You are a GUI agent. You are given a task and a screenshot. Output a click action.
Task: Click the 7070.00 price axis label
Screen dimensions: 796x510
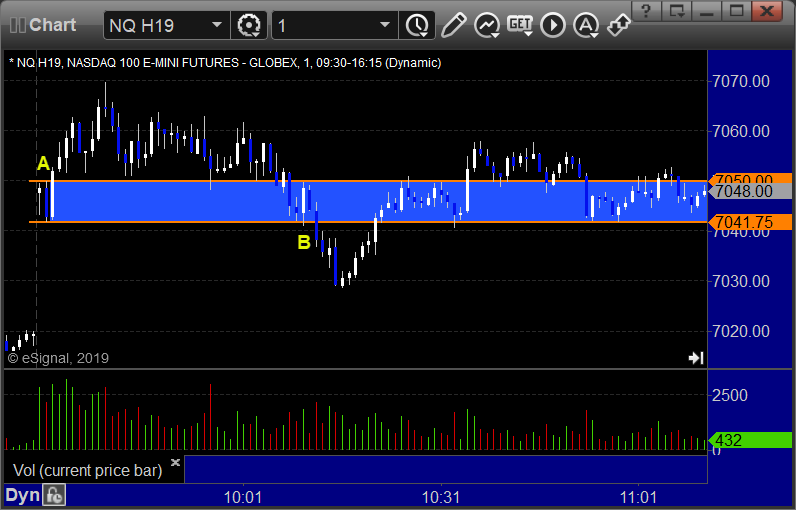coord(741,81)
